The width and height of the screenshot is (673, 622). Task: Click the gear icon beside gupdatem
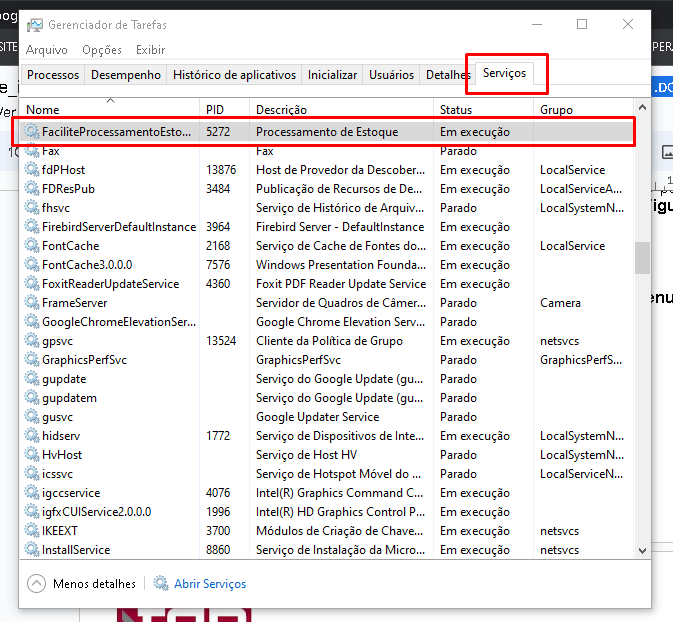pyautogui.click(x=32, y=397)
